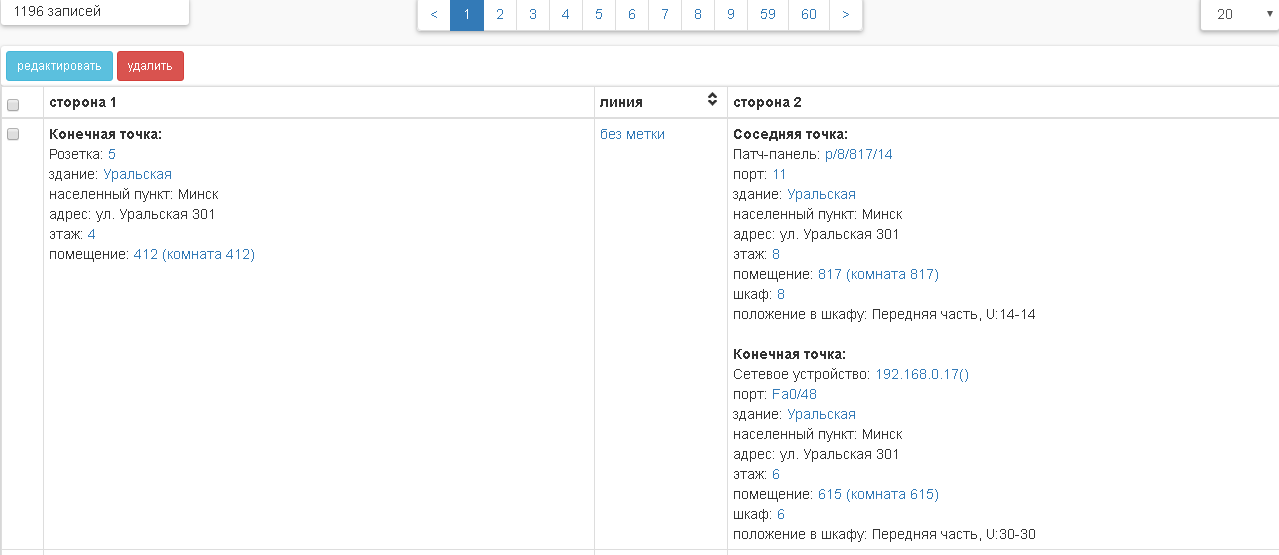Jump to page 60

[x=809, y=15]
